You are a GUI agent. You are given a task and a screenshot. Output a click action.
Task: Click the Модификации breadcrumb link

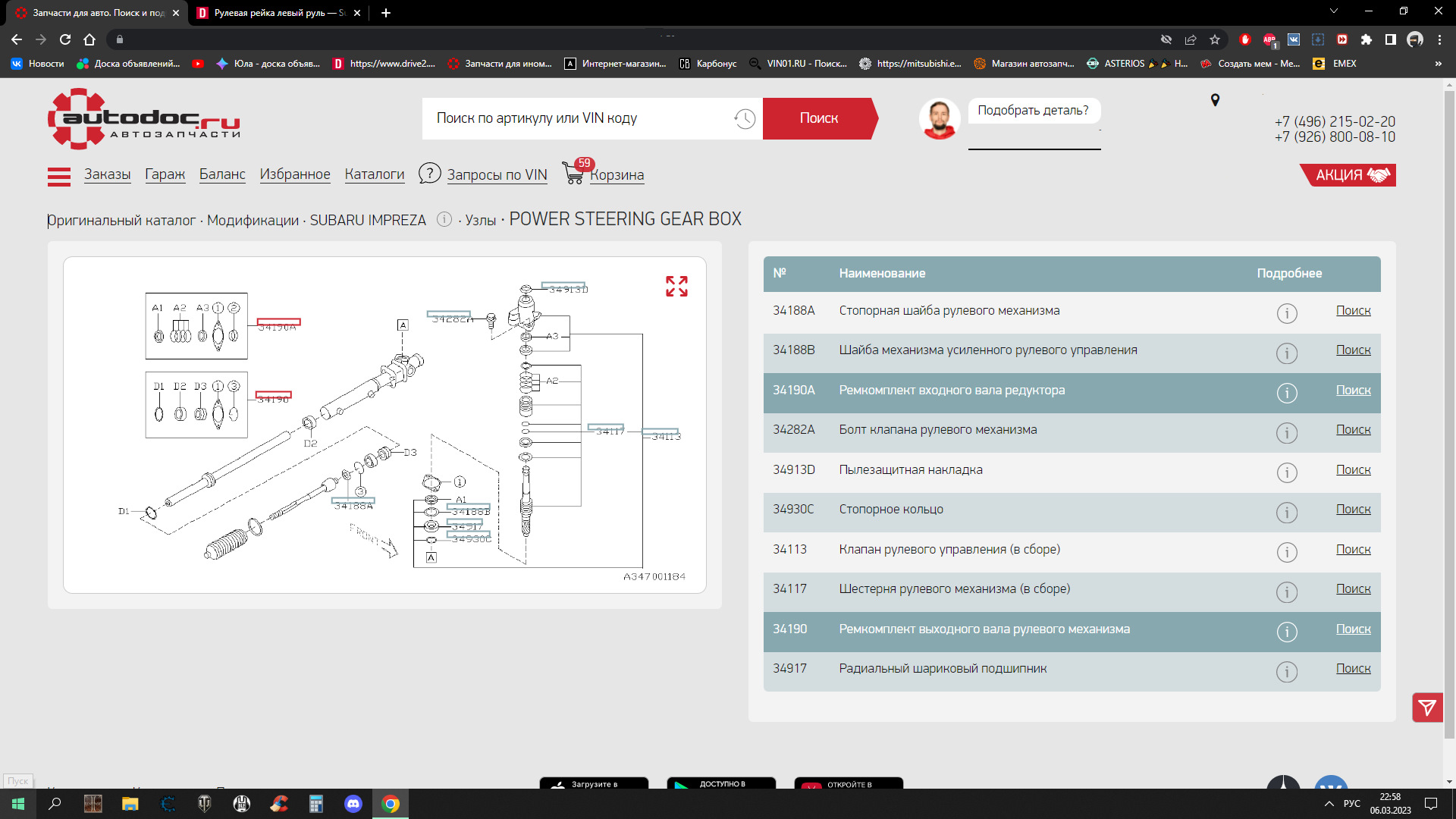click(253, 220)
